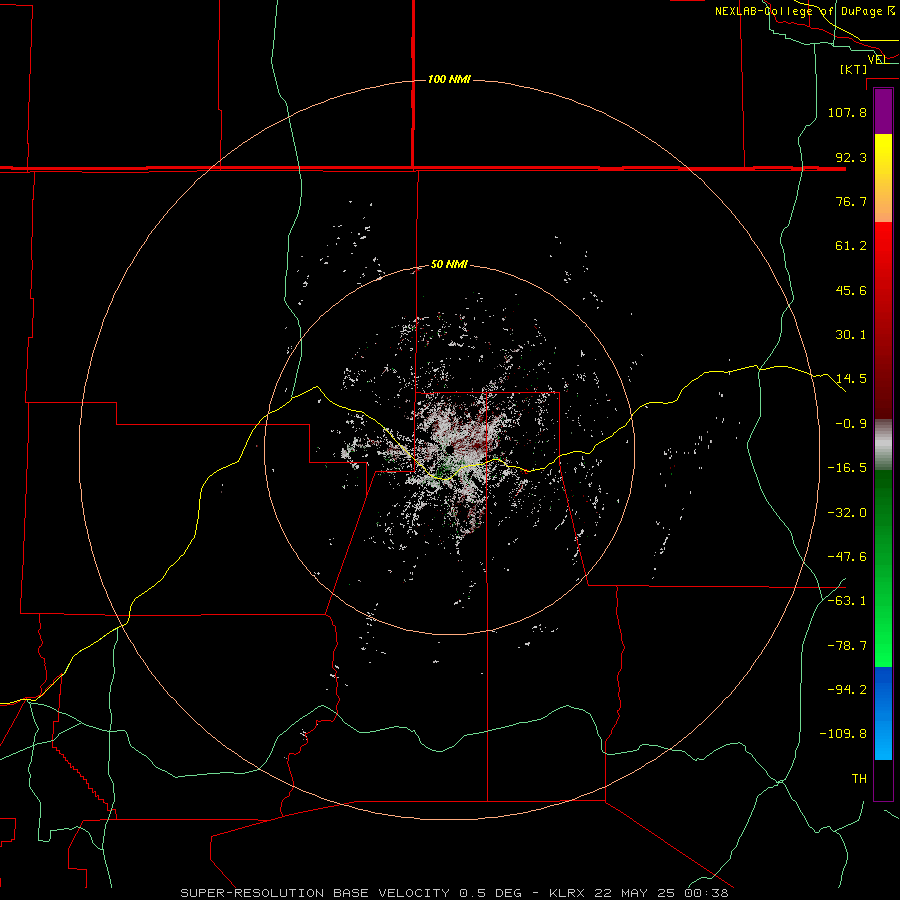The width and height of the screenshot is (900, 900).
Task: Click the -109.8 scale value
Action: [x=843, y=734]
